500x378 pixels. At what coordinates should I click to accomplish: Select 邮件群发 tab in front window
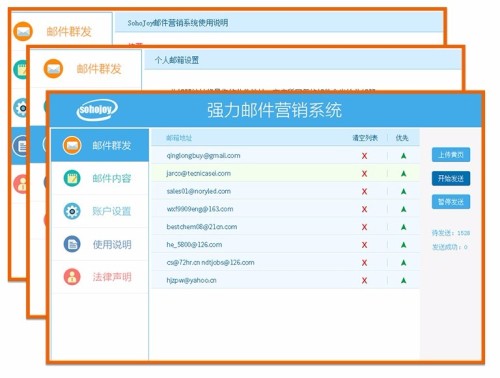(x=100, y=145)
